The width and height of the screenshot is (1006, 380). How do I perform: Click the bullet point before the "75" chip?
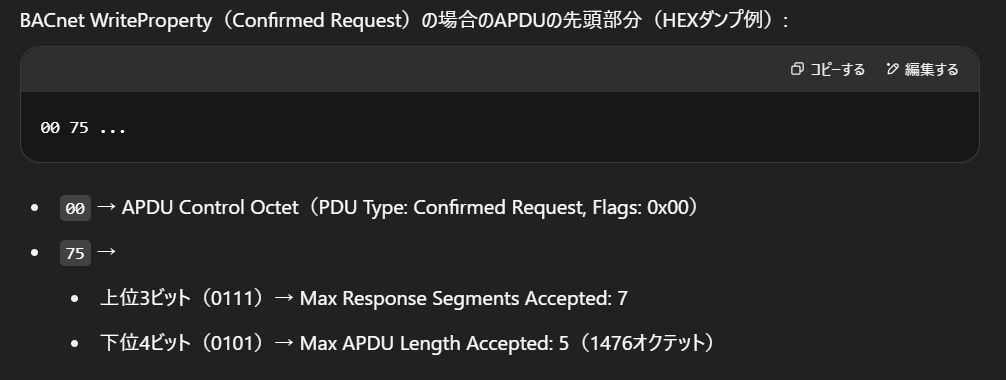tap(35, 253)
